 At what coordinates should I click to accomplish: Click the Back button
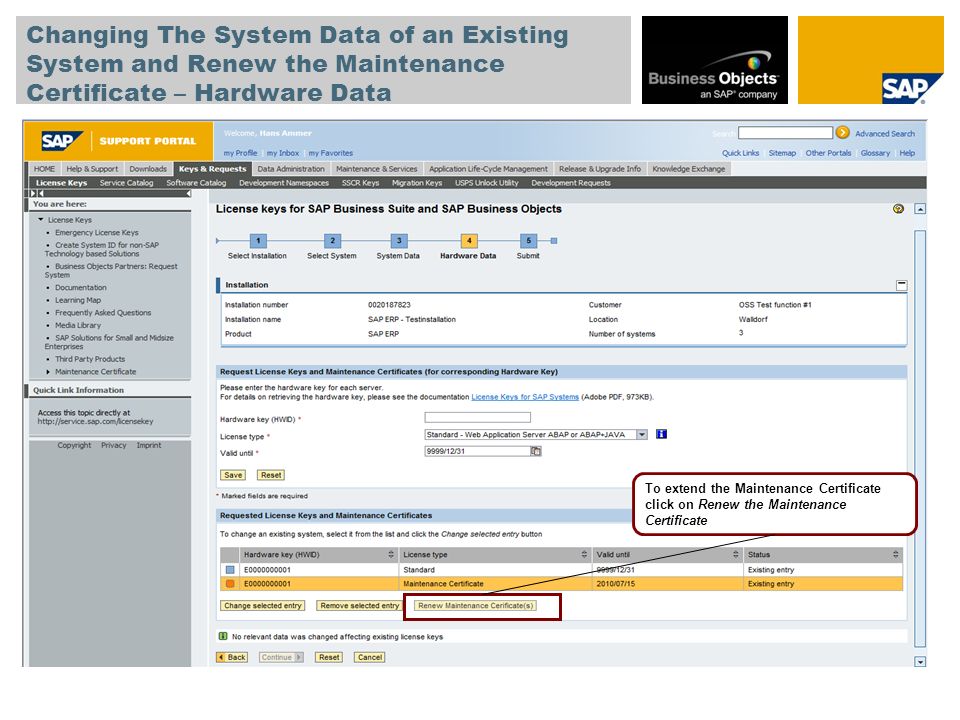232,657
